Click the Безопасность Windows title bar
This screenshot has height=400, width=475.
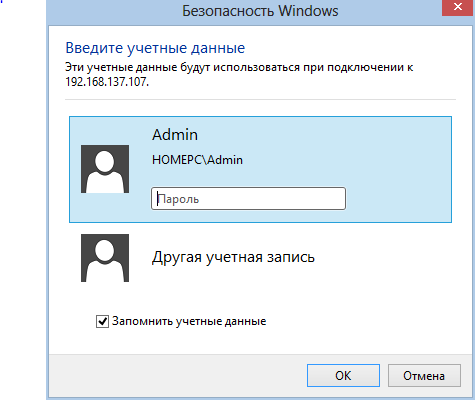260,11
